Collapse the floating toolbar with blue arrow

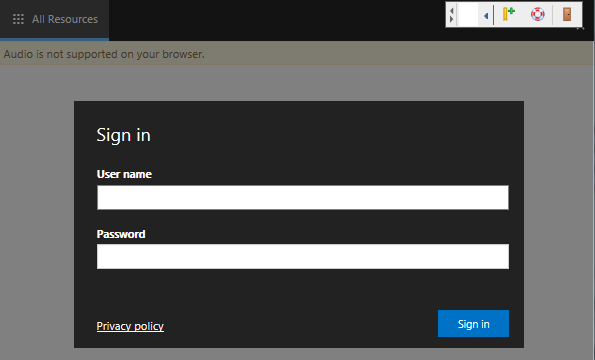[x=486, y=16]
